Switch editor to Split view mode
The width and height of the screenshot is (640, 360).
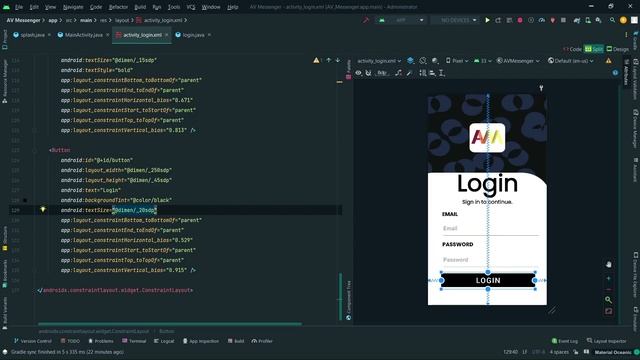[594, 49]
